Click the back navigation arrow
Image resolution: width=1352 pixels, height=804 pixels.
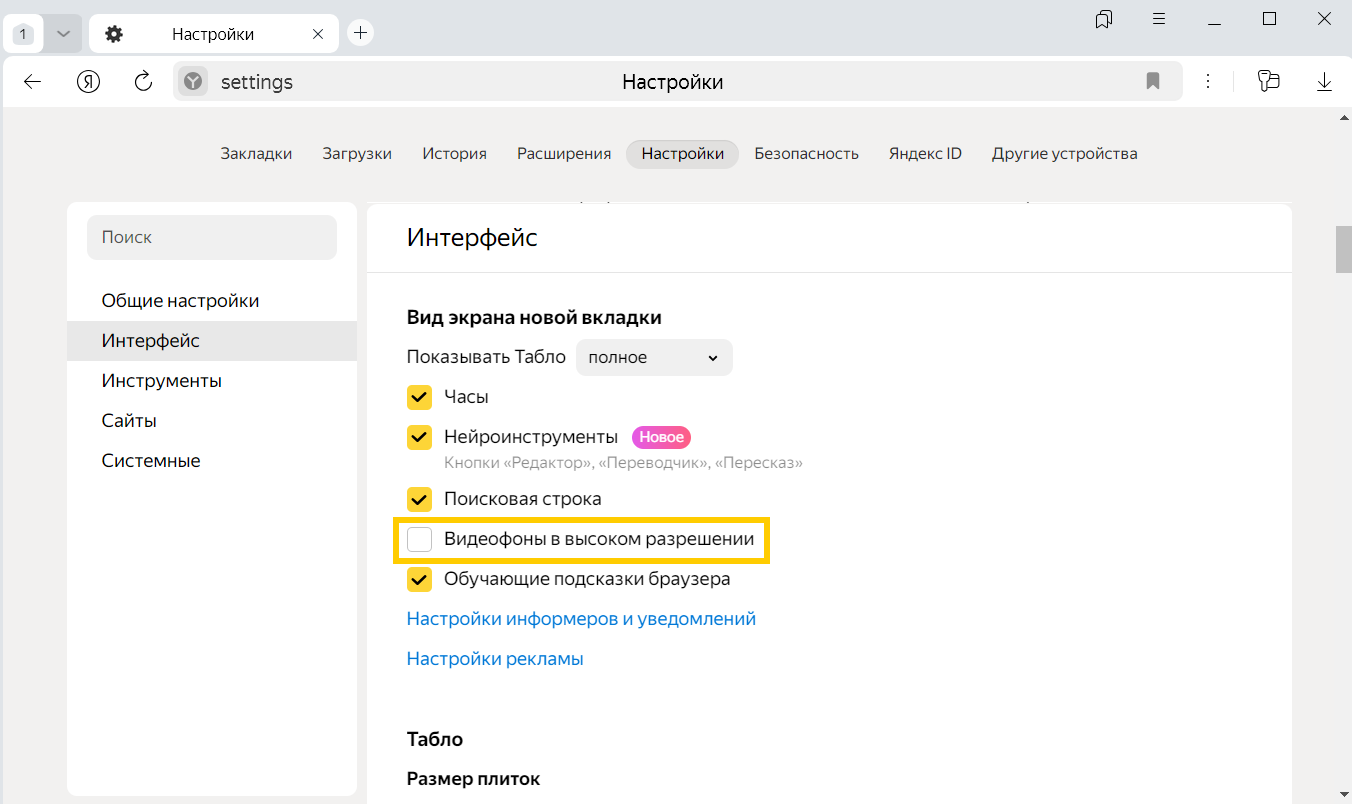[33, 82]
